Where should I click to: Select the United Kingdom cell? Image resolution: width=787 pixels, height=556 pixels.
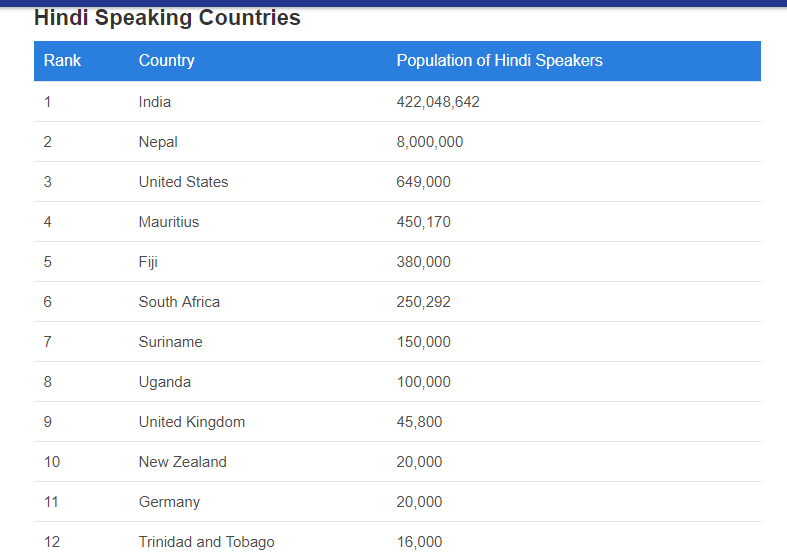click(x=191, y=422)
